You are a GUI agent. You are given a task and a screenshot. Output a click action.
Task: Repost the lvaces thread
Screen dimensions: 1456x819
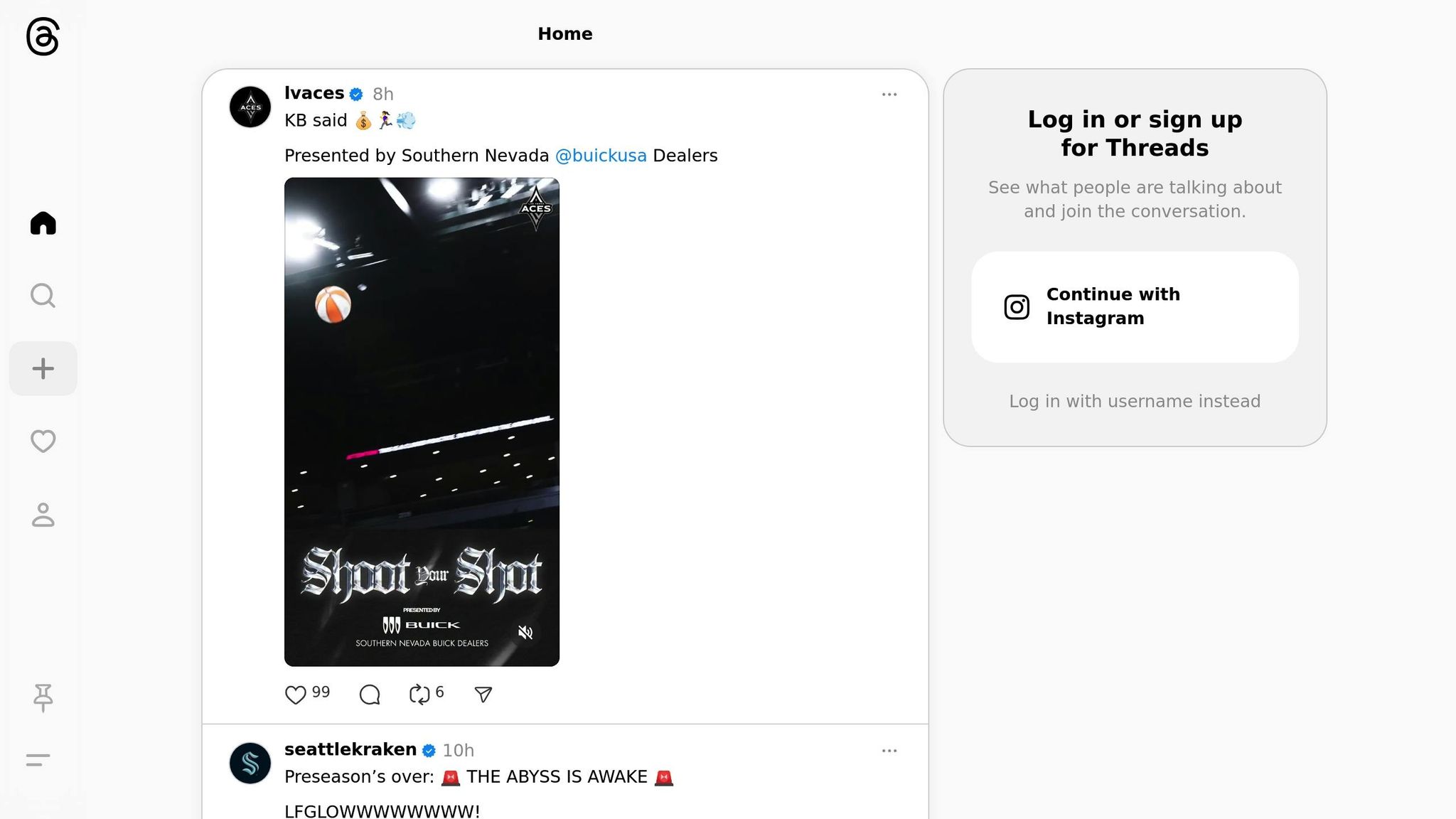coord(419,695)
